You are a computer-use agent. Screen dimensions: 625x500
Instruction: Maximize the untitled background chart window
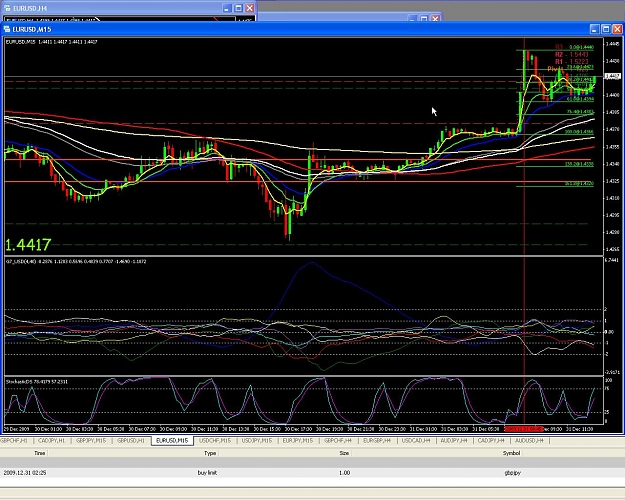coord(424,18)
